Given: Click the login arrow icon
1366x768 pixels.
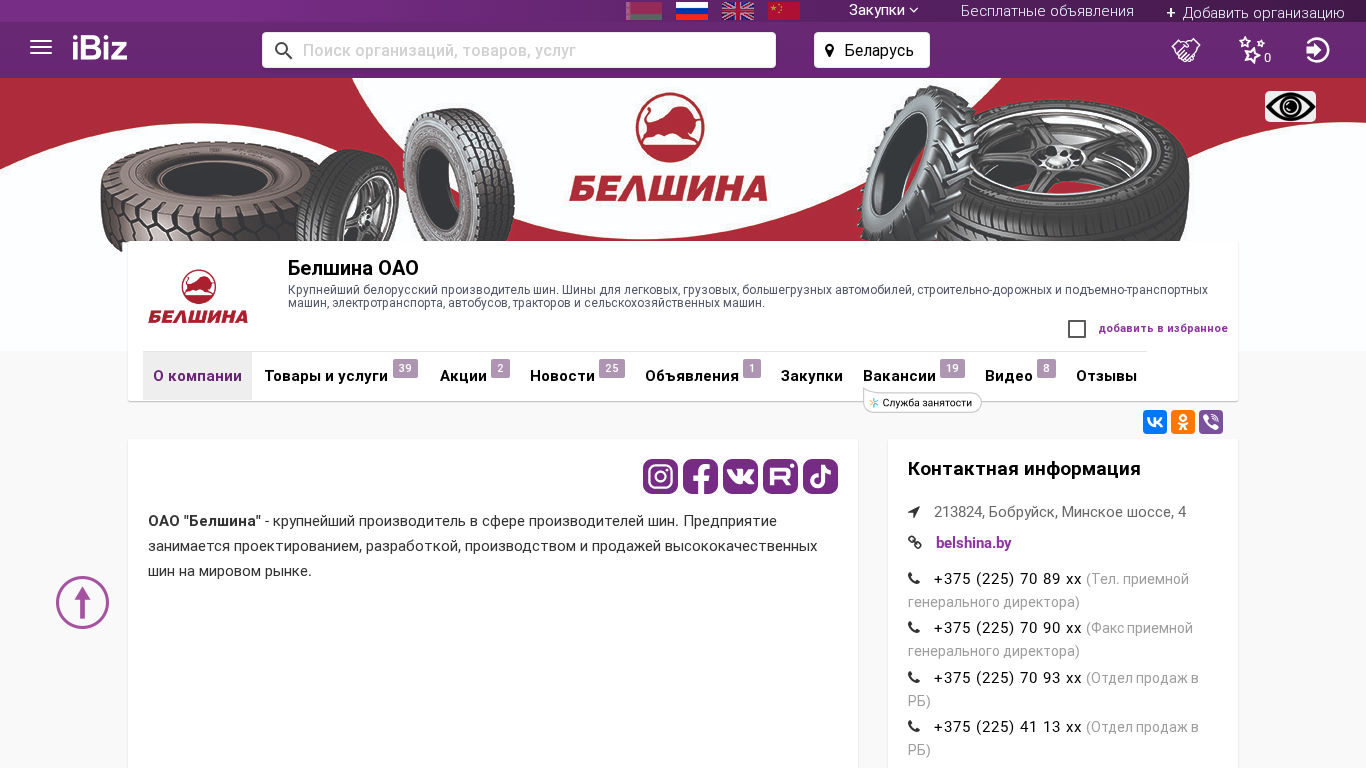Looking at the screenshot, I should pyautogui.click(x=1317, y=50).
